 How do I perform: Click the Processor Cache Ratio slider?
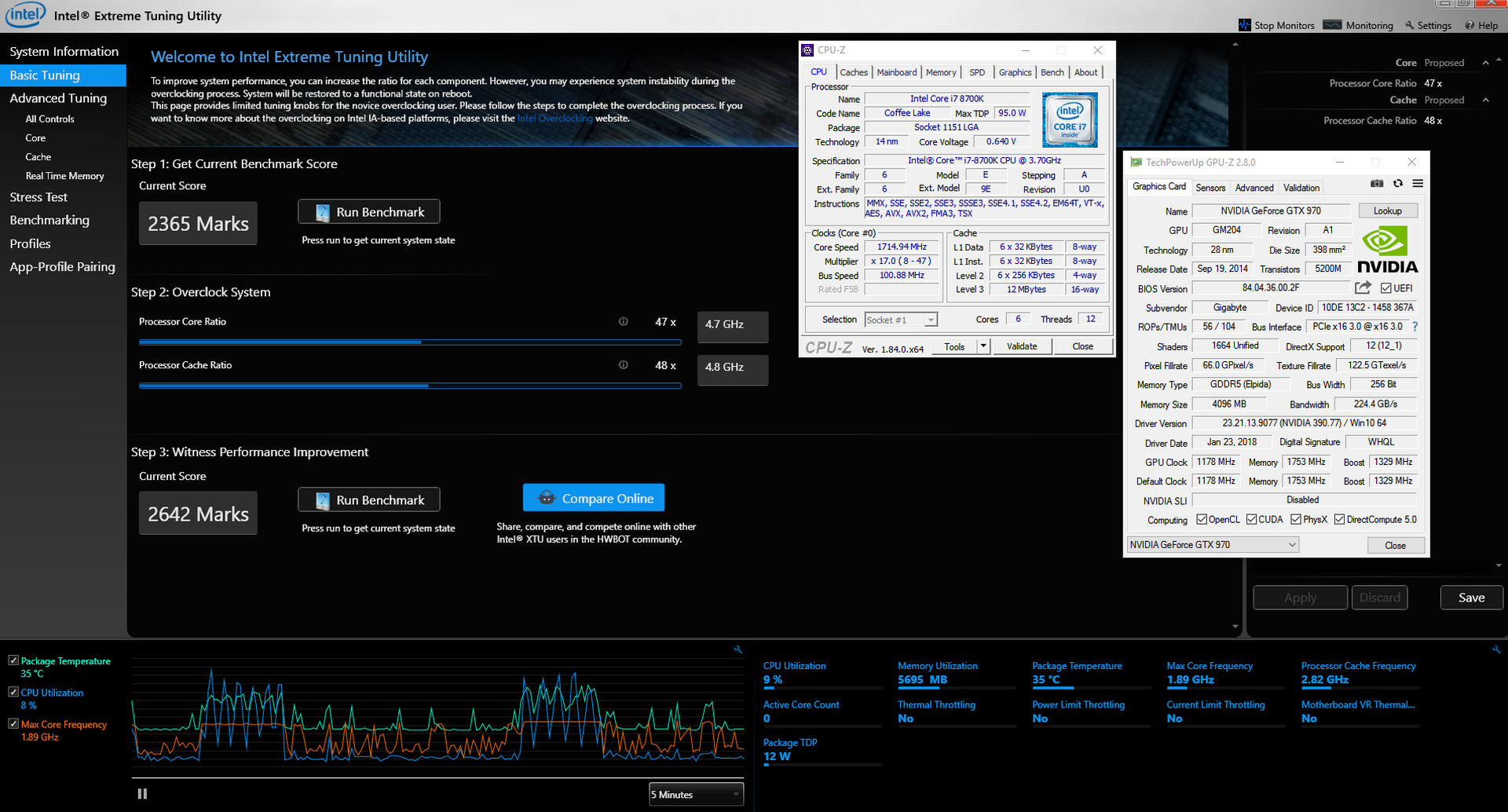(410, 386)
